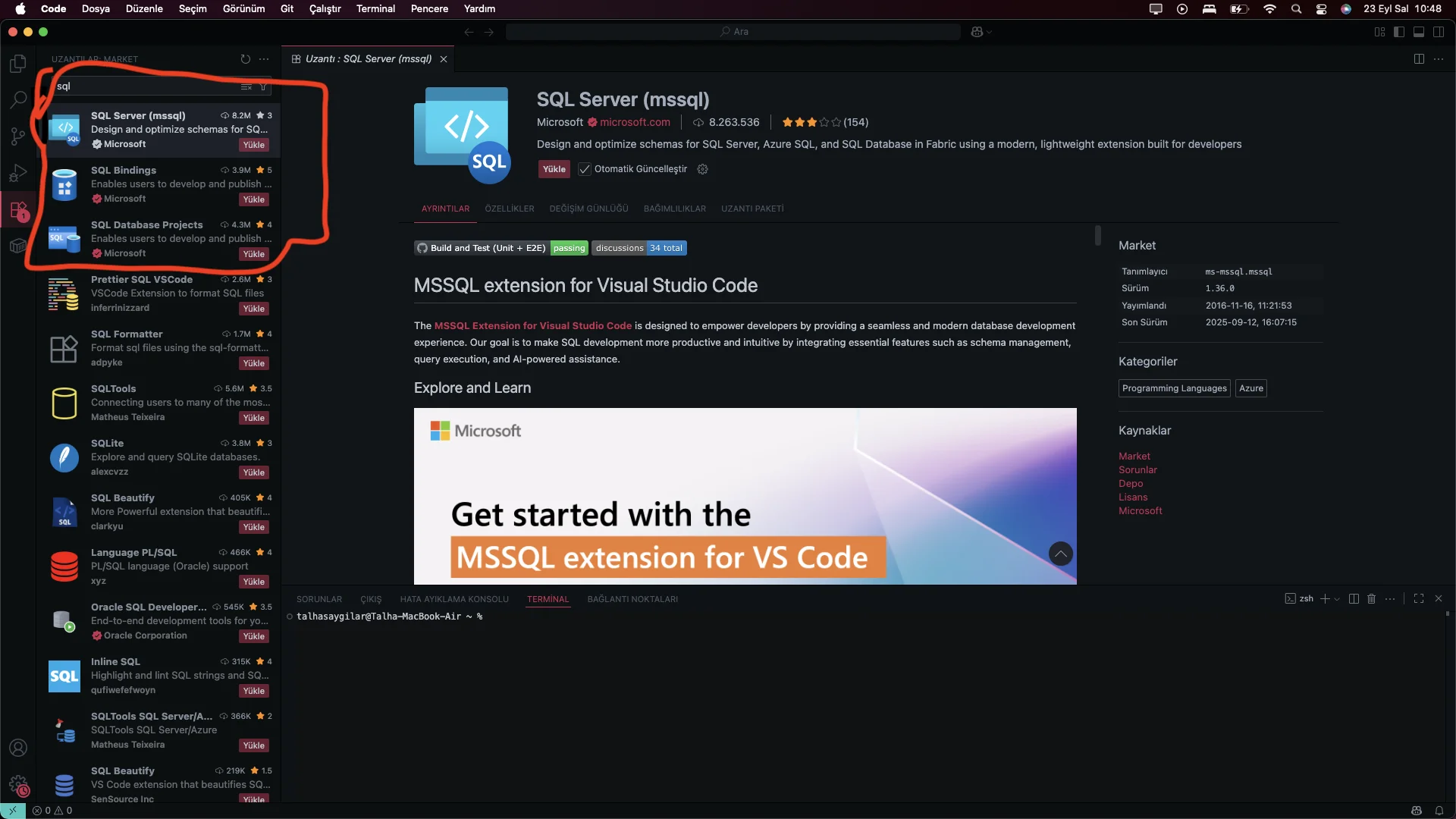This screenshot has height=819, width=1456.
Task: Click the filter extensions funnel icon
Action: 263,86
